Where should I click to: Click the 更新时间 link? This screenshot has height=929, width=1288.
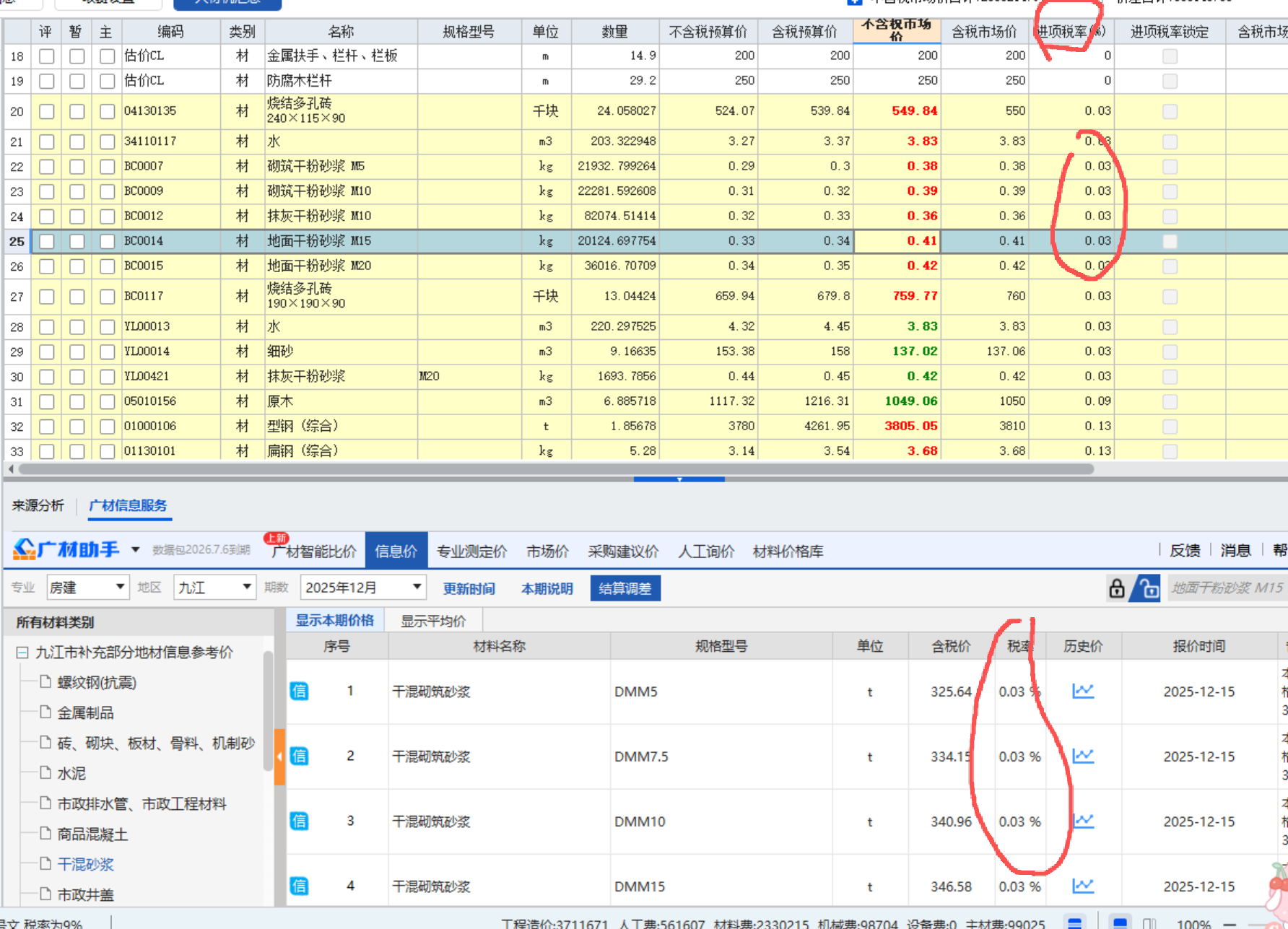tap(469, 588)
